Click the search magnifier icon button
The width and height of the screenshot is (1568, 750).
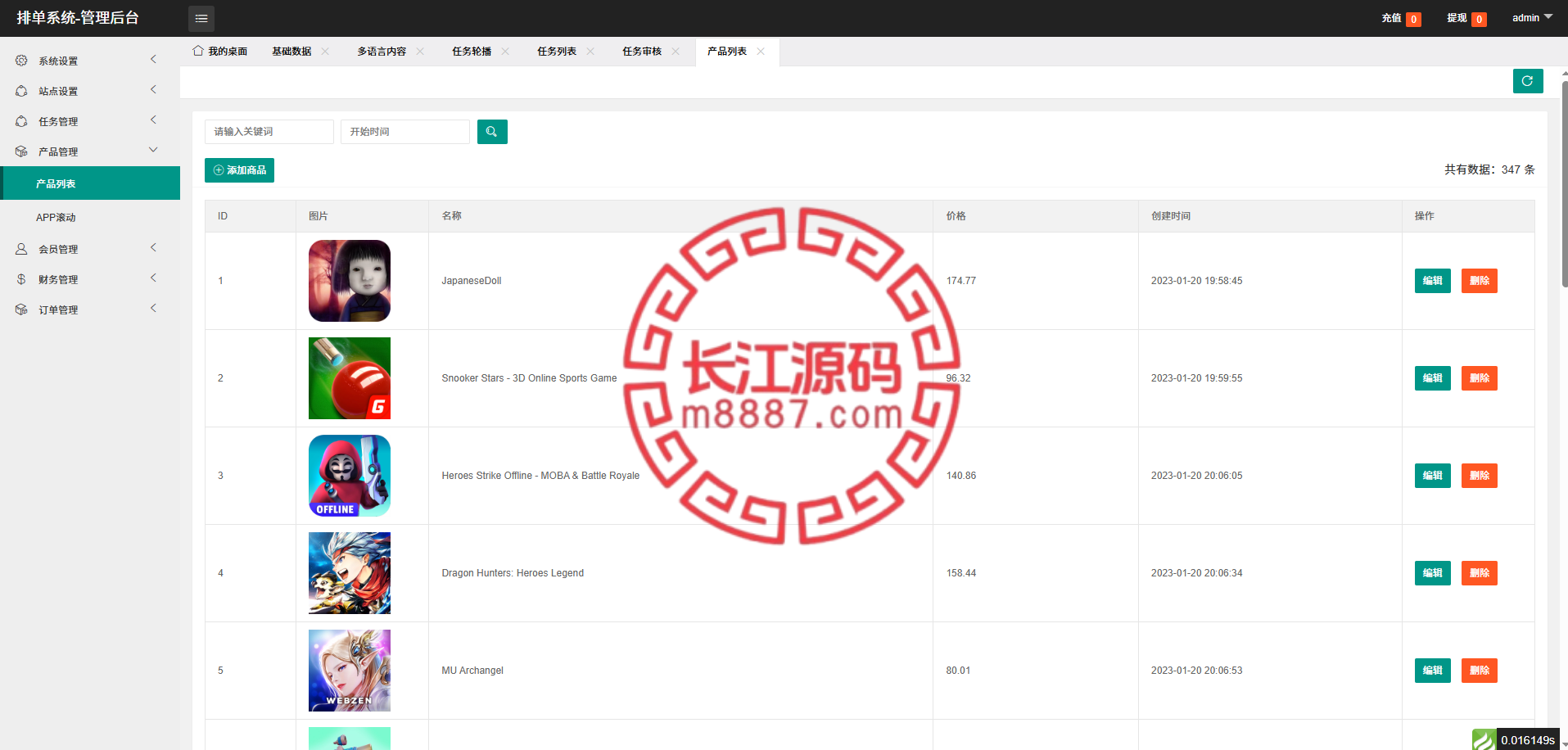pyautogui.click(x=492, y=132)
